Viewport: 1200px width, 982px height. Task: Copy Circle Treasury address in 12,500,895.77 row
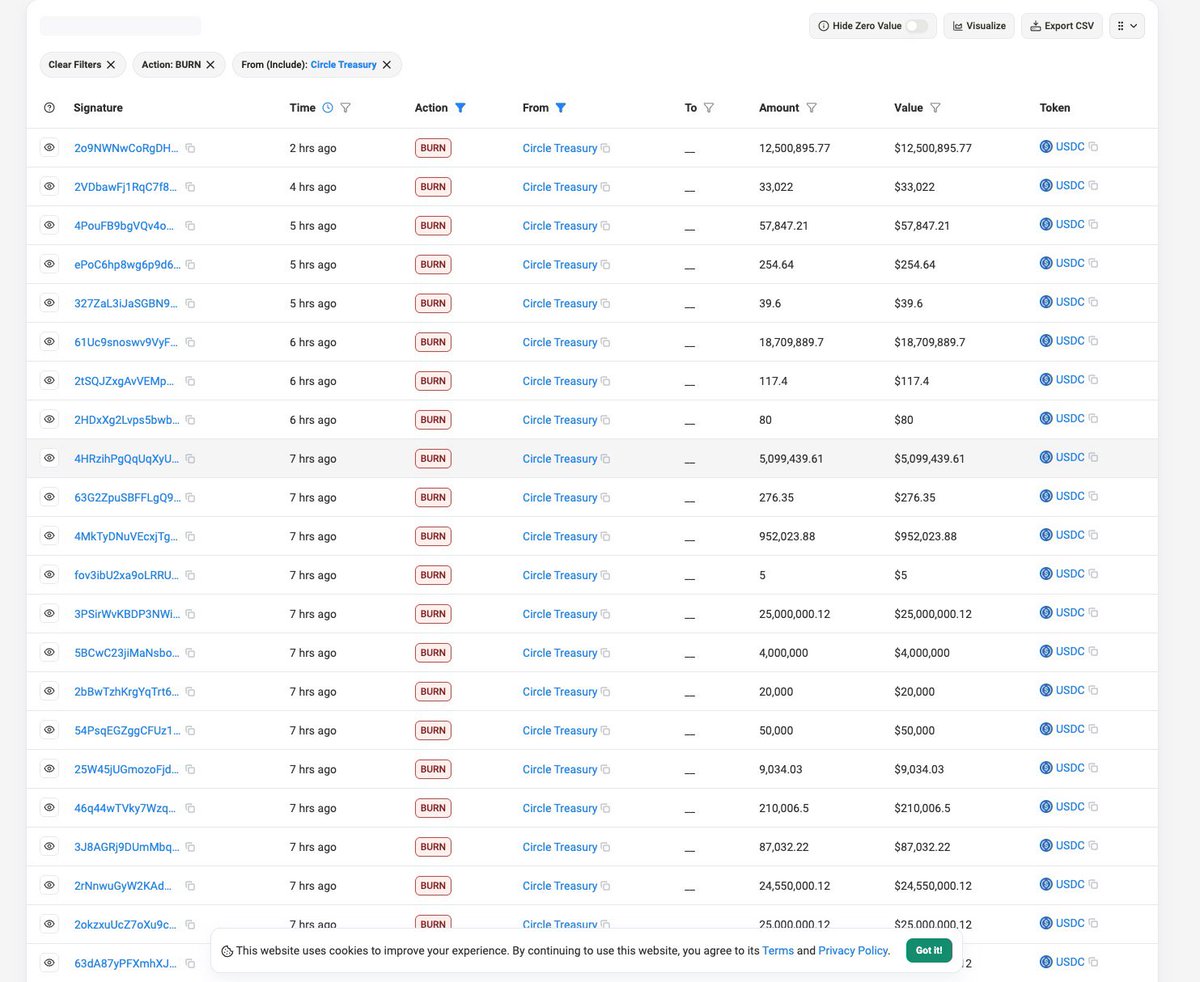[x=606, y=148]
